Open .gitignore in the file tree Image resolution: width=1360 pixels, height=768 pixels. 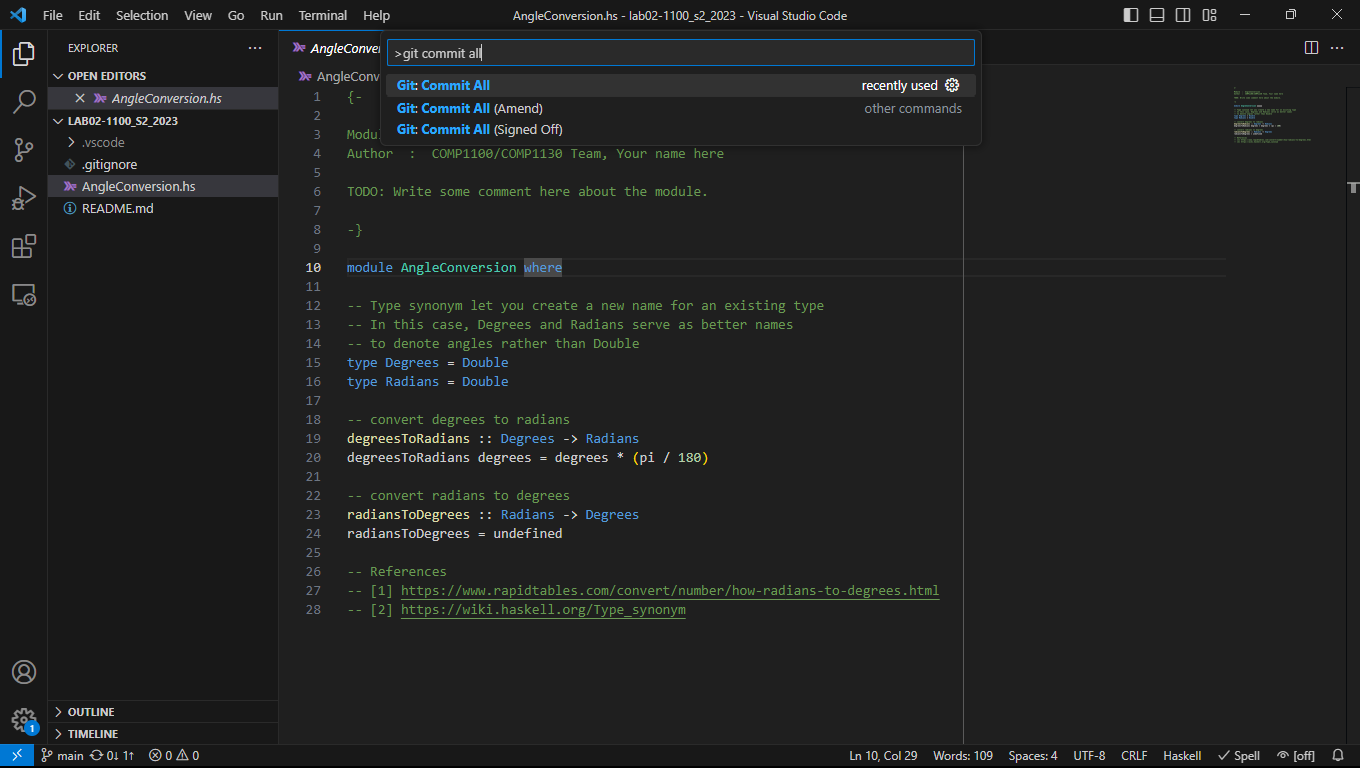[163, 164]
